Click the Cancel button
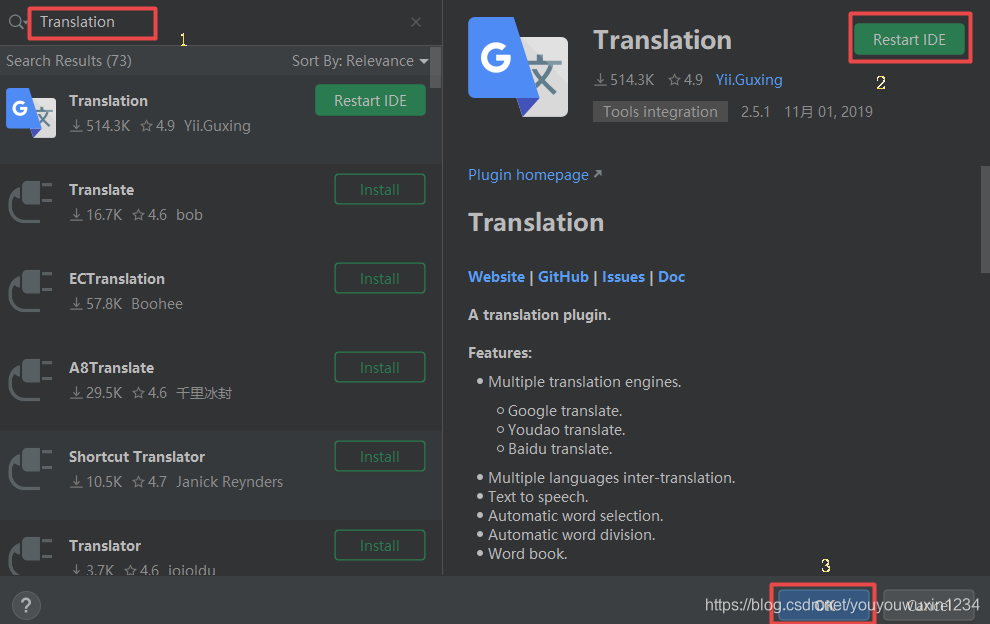The height and width of the screenshot is (624, 990). click(x=928, y=605)
